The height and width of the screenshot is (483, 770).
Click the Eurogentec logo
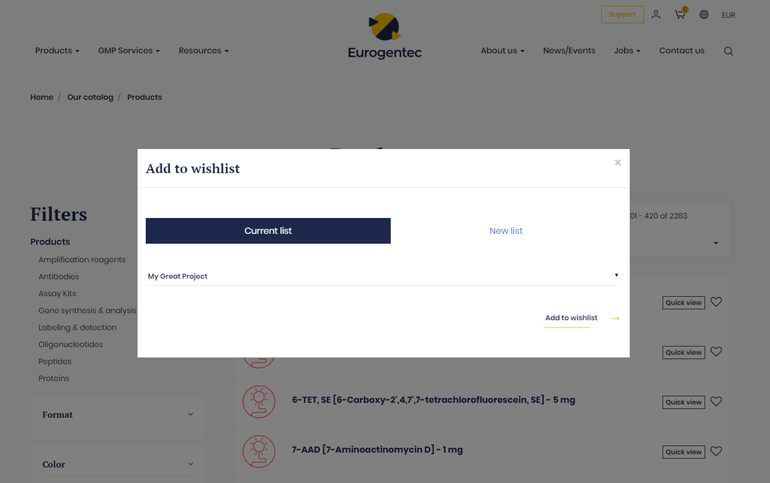(385, 37)
